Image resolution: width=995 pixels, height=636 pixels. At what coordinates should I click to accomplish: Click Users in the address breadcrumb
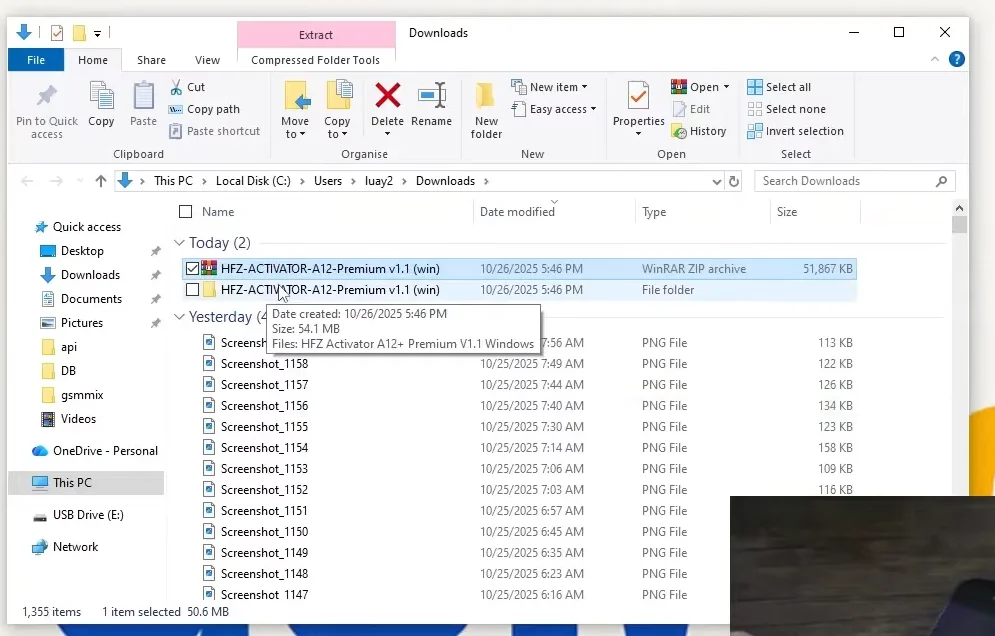pyautogui.click(x=327, y=181)
